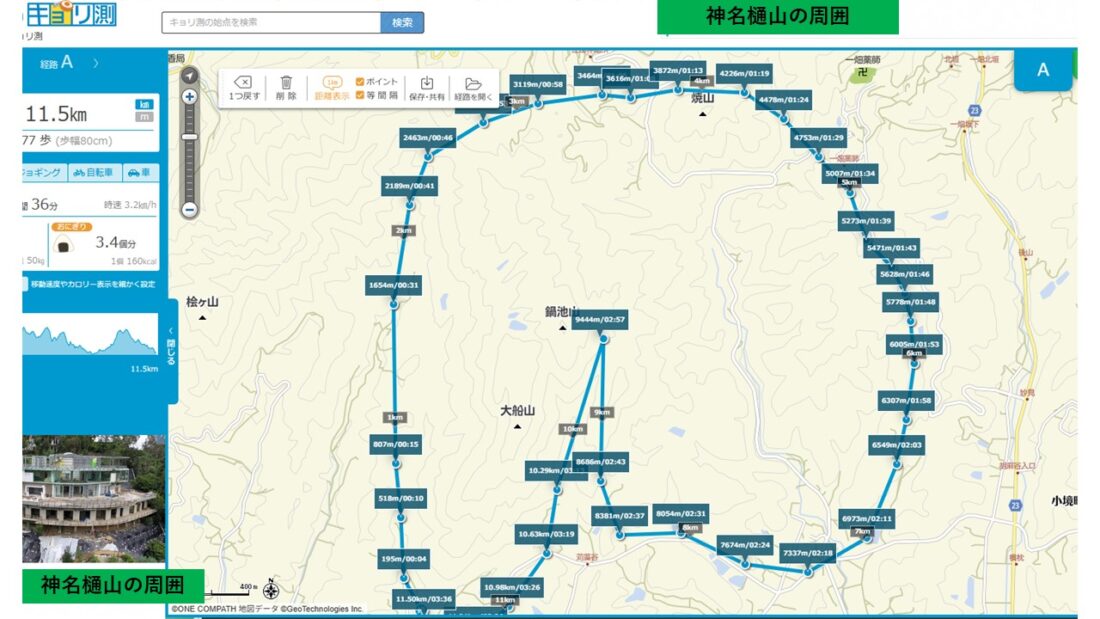Image resolution: width=1100 pixels, height=619 pixels.
Task: Expand the 経路 A chevron arrow
Action: click(x=95, y=63)
